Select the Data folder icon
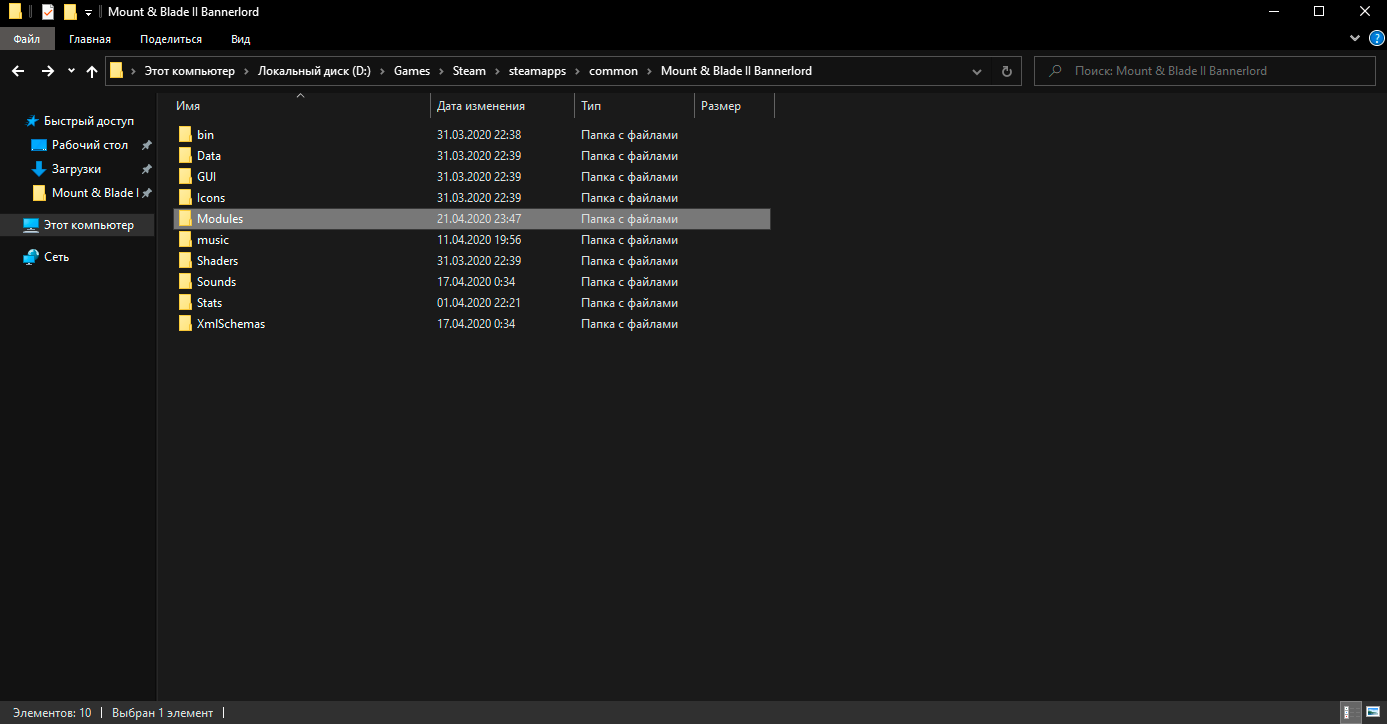1387x724 pixels. [185, 155]
